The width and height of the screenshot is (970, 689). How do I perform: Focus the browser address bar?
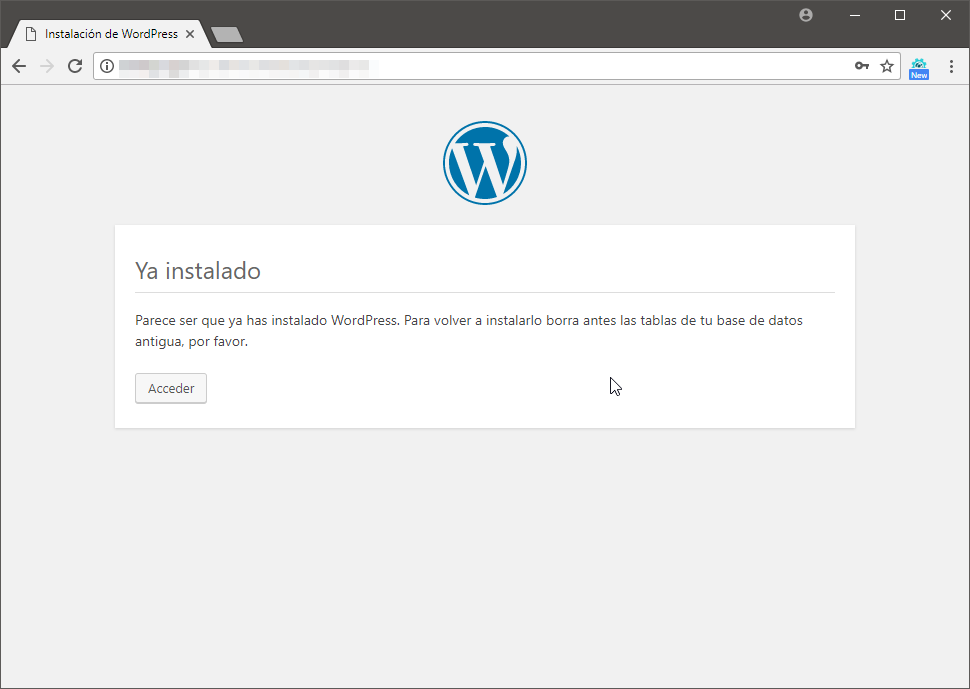(483, 66)
